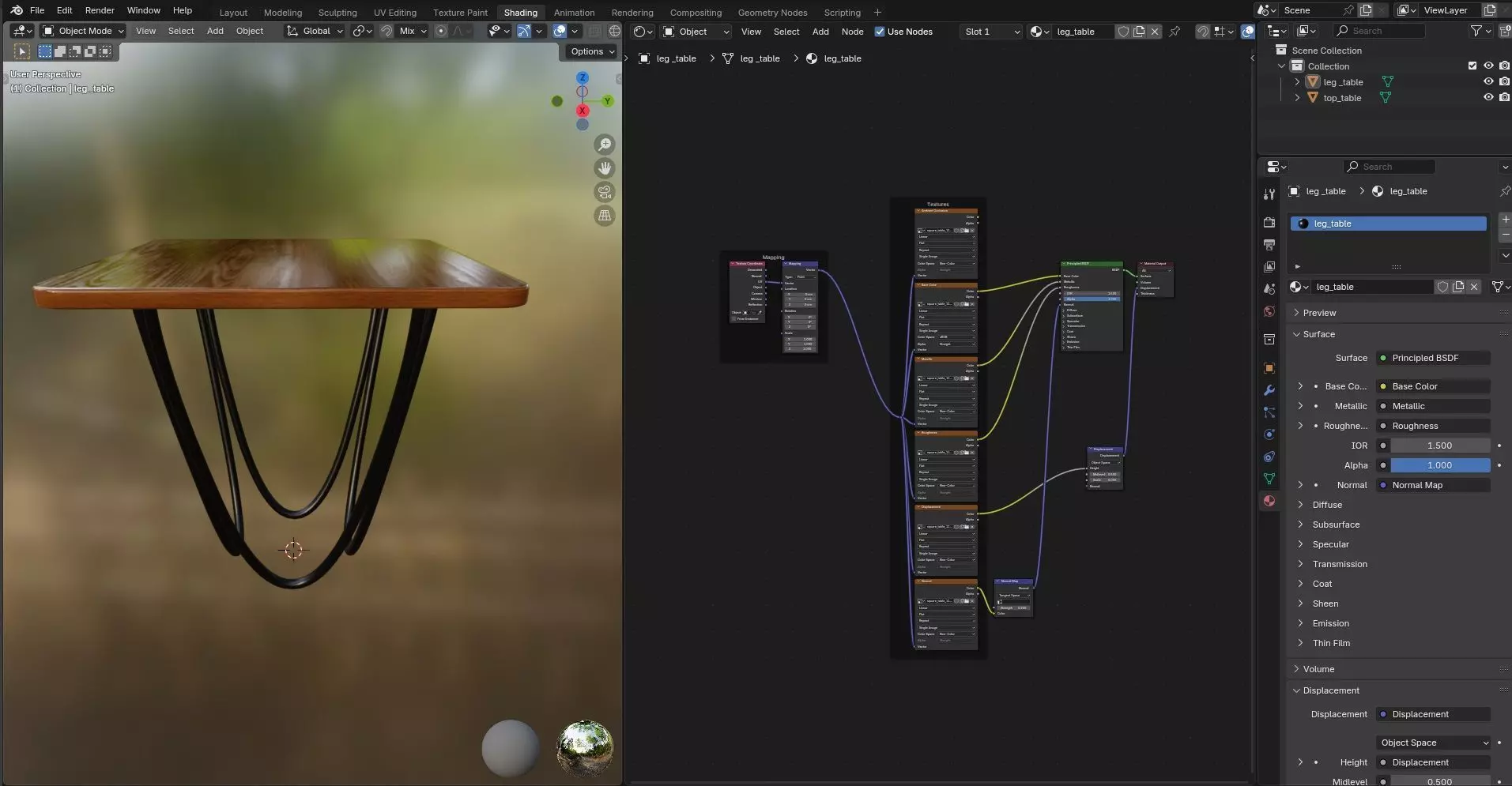The image size is (1512, 786).
Task: Open the Render properties tab icon
Action: [1269, 223]
